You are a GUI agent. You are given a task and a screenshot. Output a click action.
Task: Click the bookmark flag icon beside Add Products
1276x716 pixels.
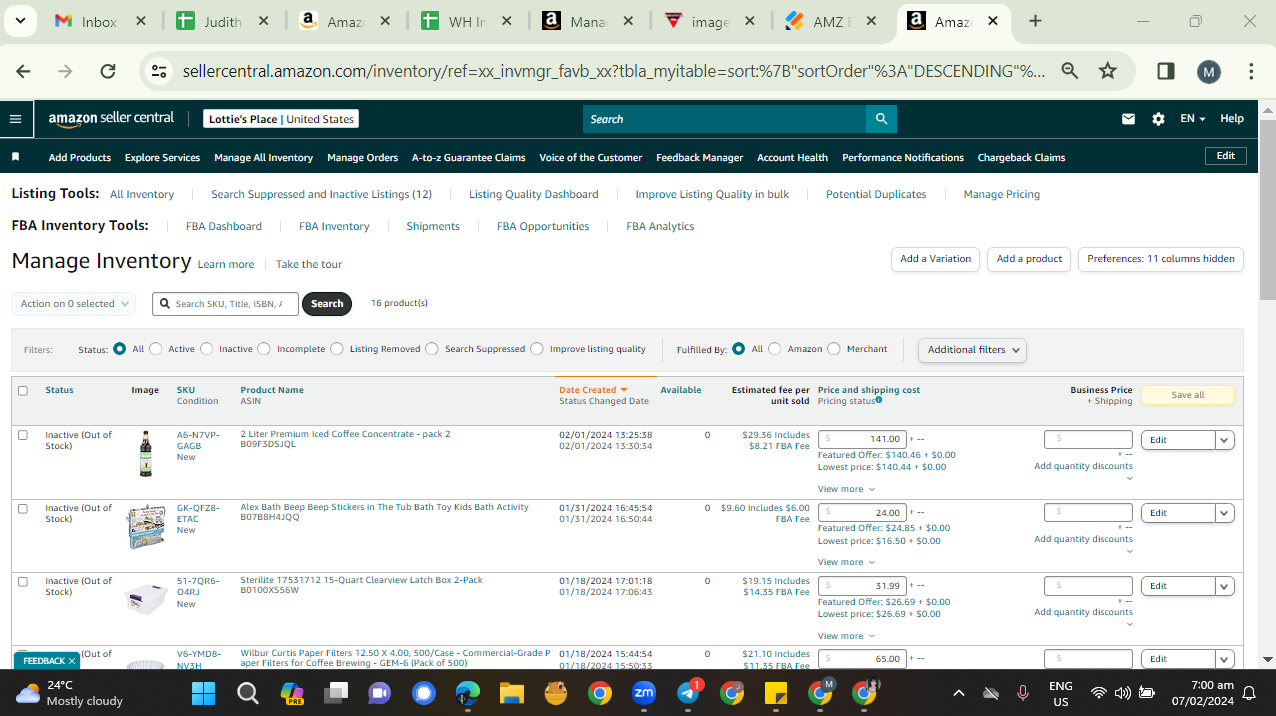[15, 157]
